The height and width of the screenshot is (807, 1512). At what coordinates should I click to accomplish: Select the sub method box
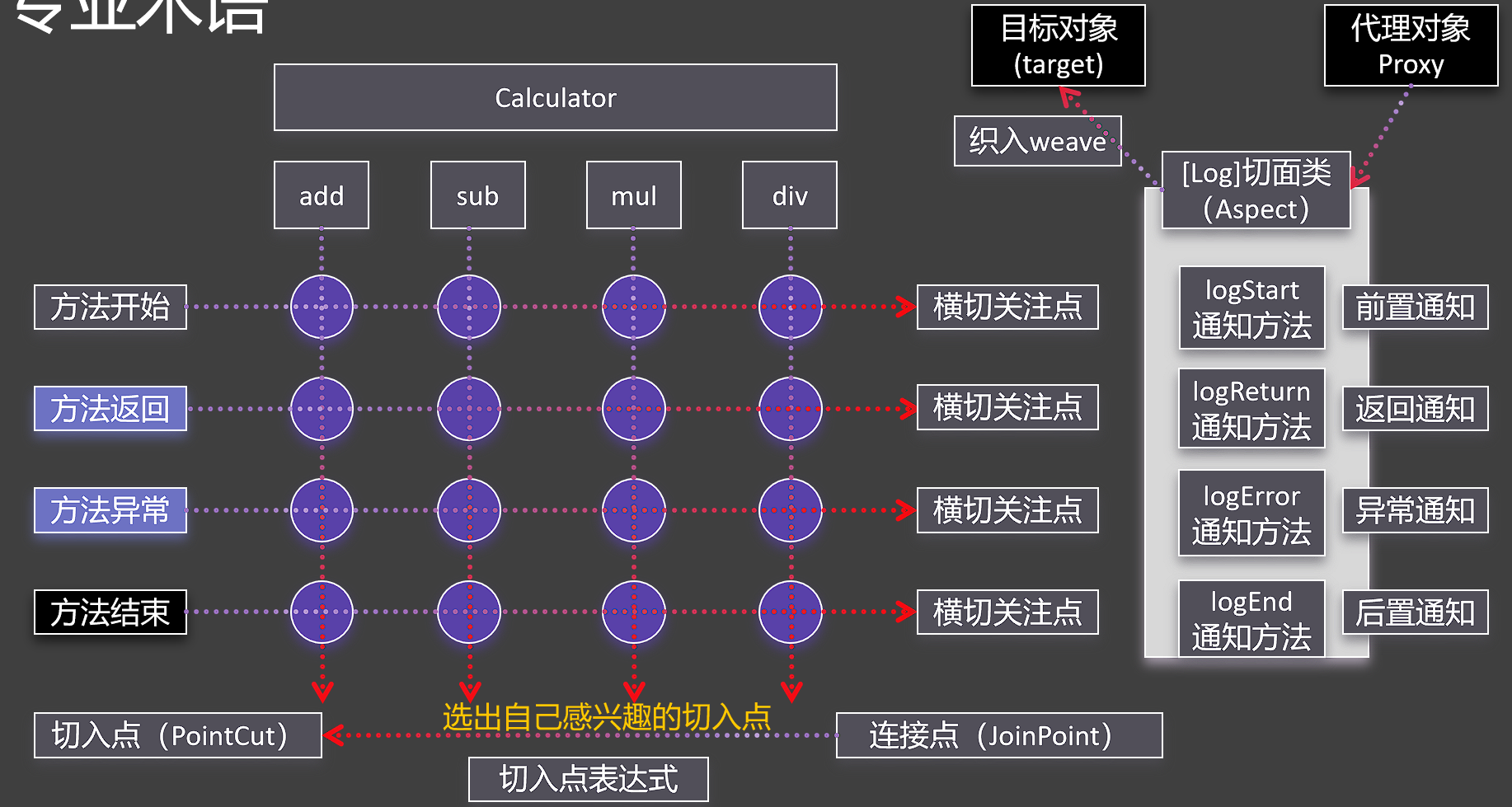tap(477, 195)
